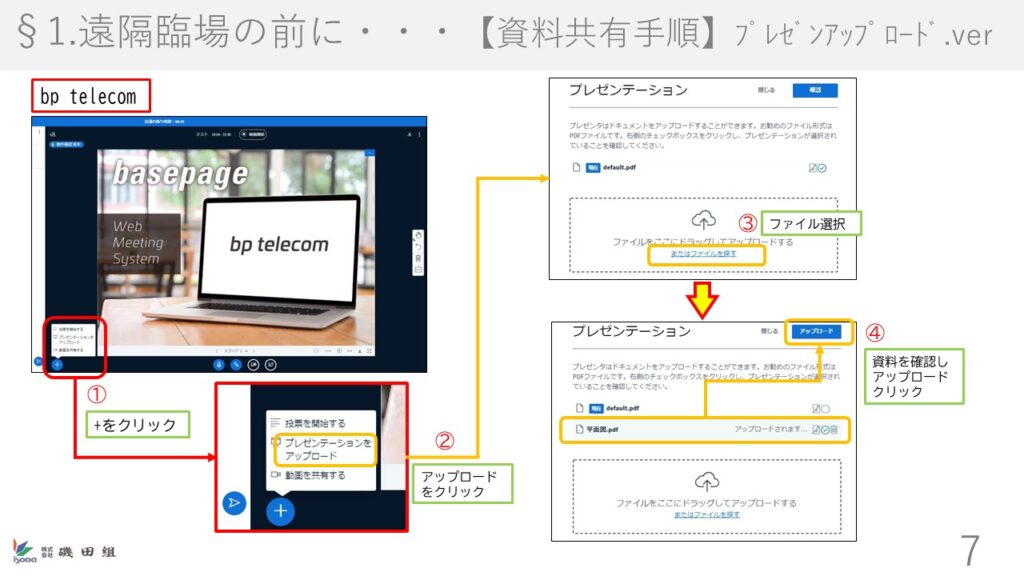Select the empty circle beside default.pdf in lower dialog
1024x576 pixels.
(825, 408)
